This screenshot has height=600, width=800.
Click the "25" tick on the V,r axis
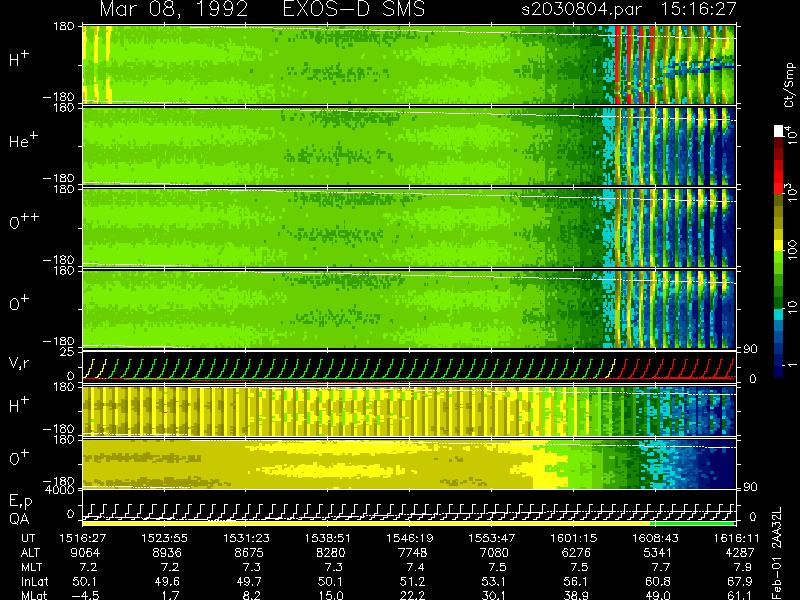pos(68,352)
